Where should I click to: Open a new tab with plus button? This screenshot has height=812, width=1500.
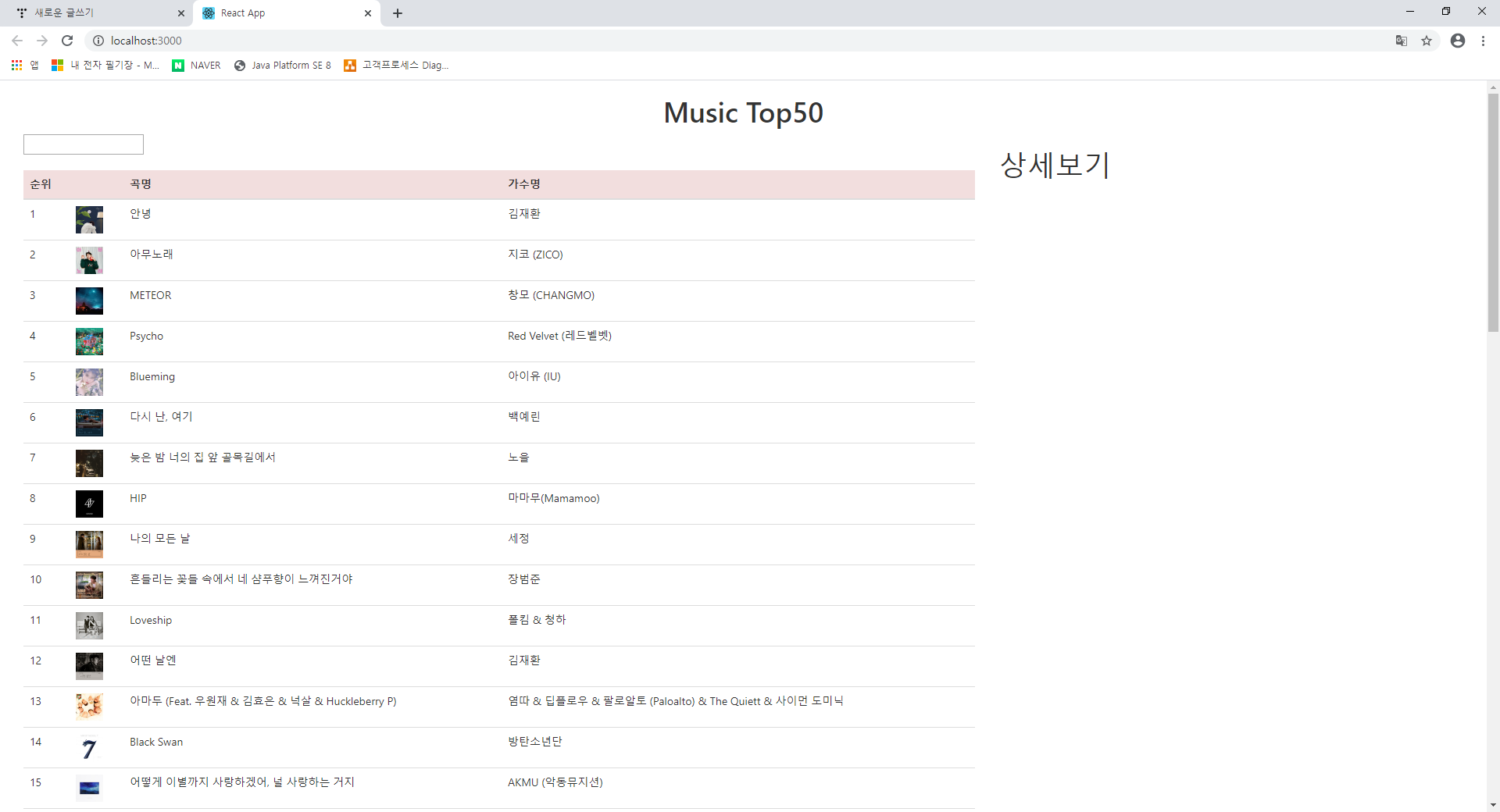398,13
